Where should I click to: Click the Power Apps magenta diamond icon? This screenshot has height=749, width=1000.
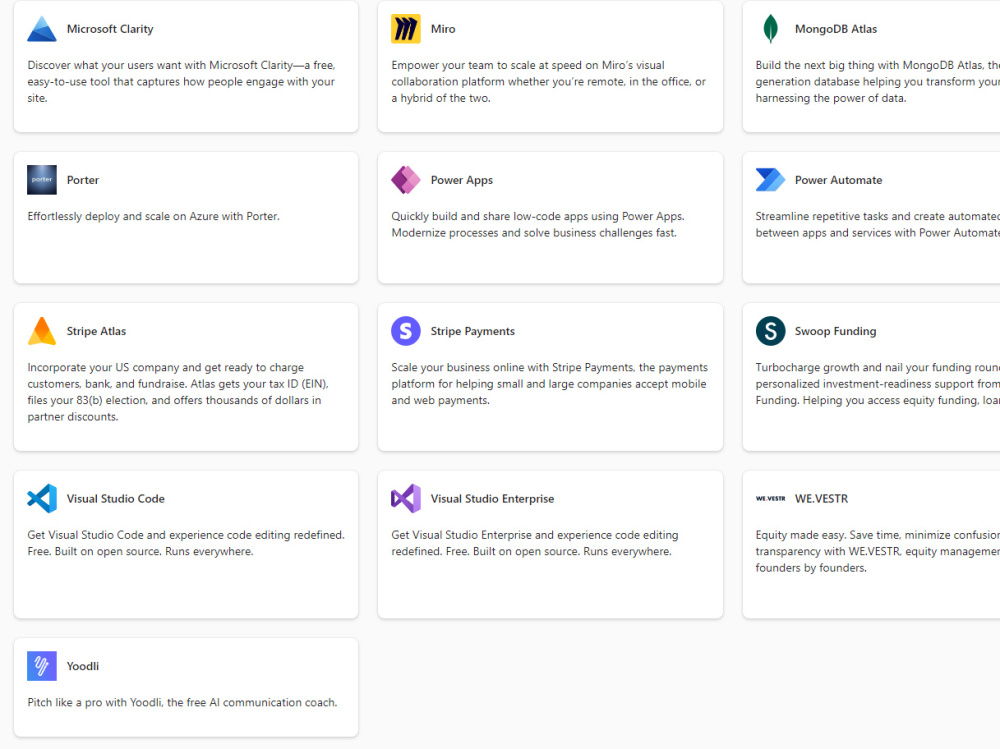(406, 180)
